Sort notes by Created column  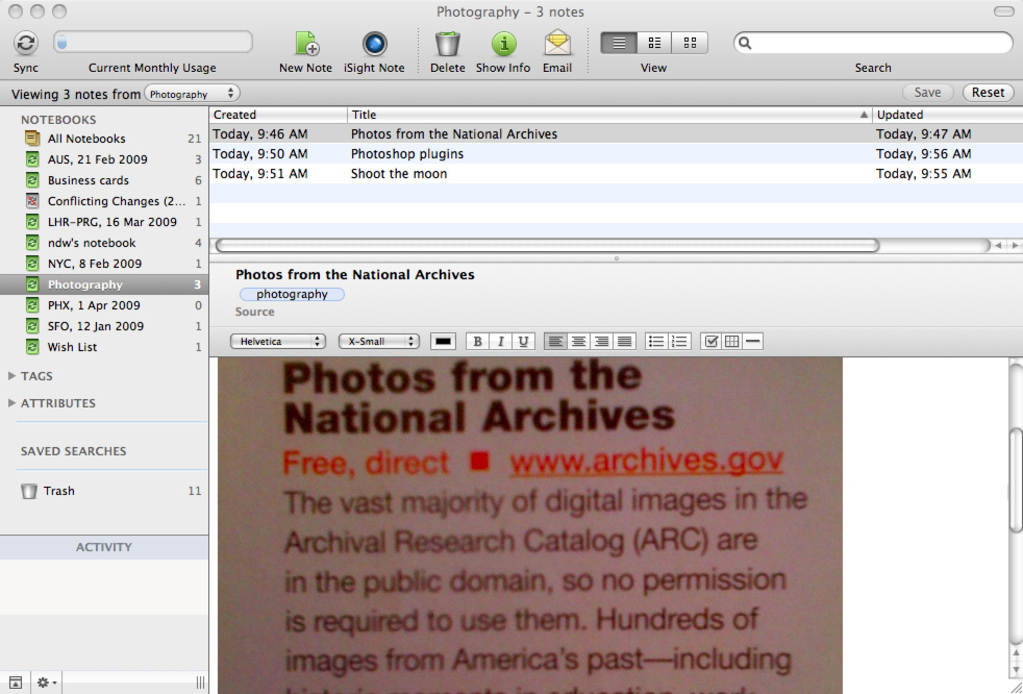click(279, 115)
